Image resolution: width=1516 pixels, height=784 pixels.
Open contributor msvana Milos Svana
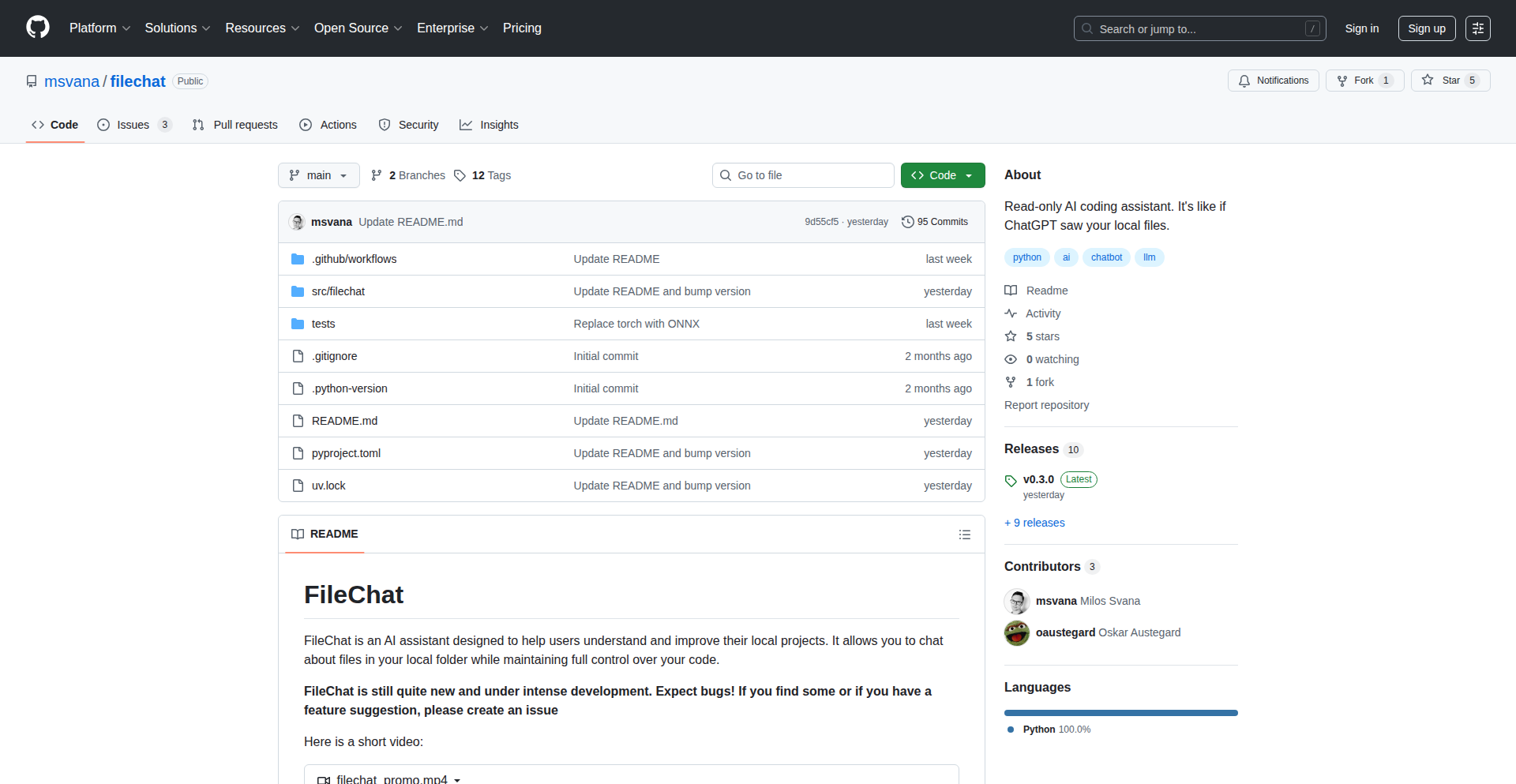pyautogui.click(x=1087, y=601)
